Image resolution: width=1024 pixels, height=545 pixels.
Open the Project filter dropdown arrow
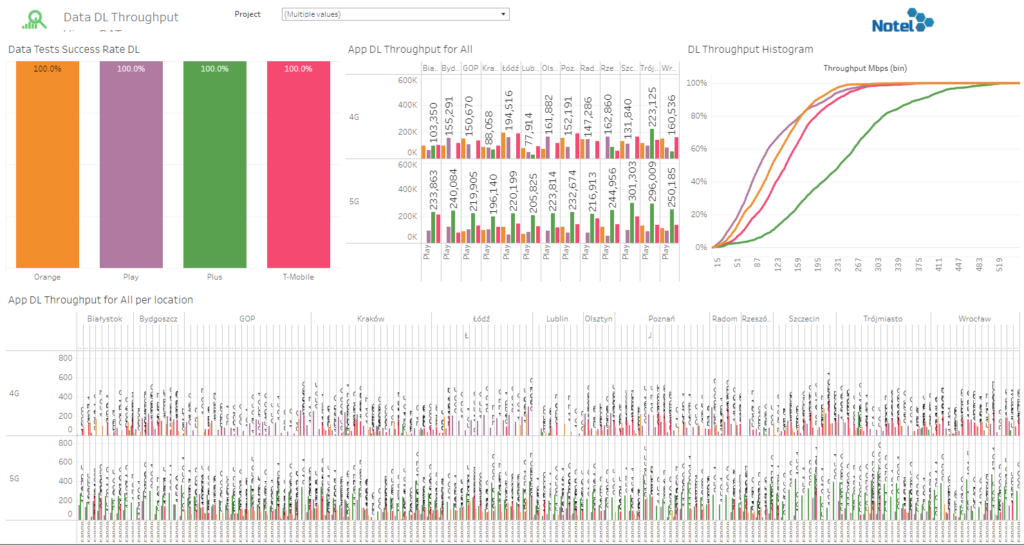[504, 15]
